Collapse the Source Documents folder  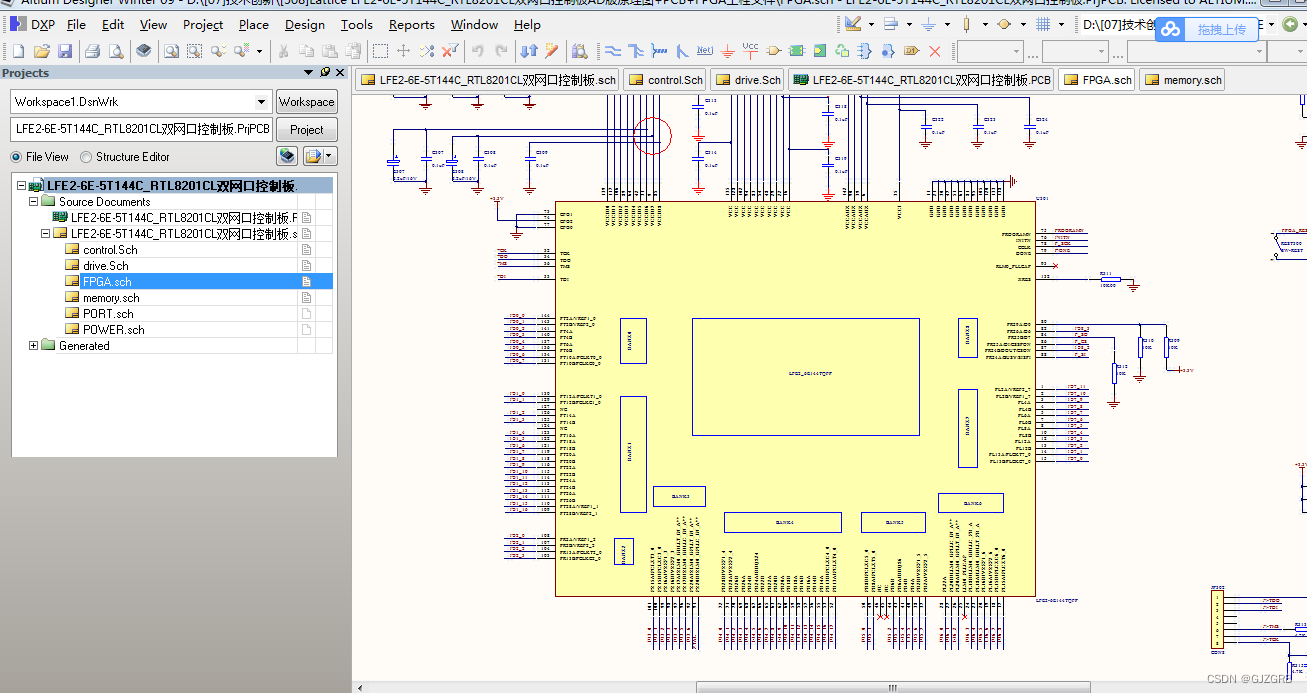click(35, 200)
